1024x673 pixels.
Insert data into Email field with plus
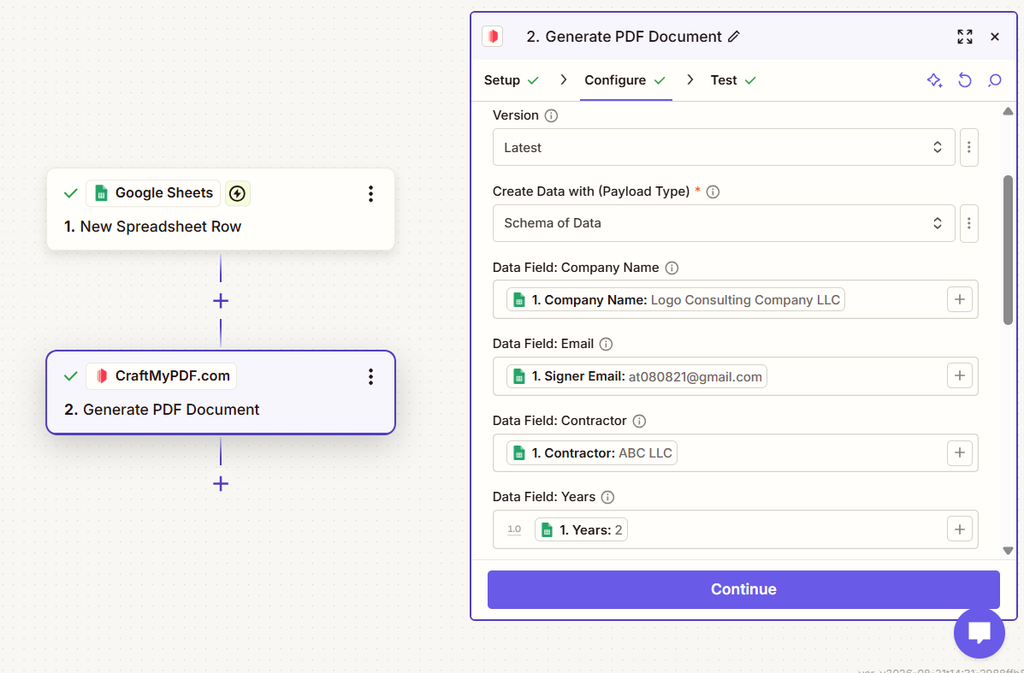click(959, 375)
